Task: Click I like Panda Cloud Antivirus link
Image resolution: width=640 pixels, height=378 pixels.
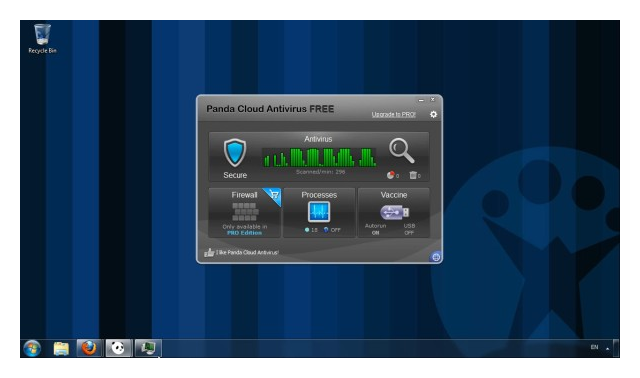Action: point(247,253)
